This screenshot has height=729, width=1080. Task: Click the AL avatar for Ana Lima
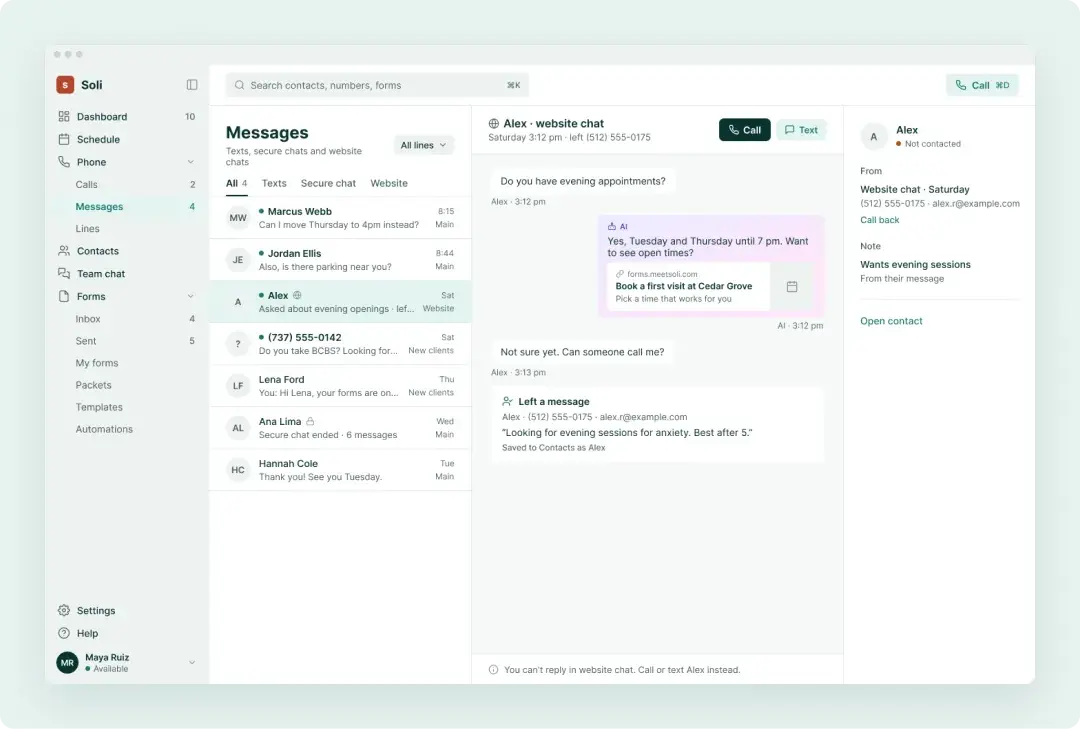click(x=238, y=428)
